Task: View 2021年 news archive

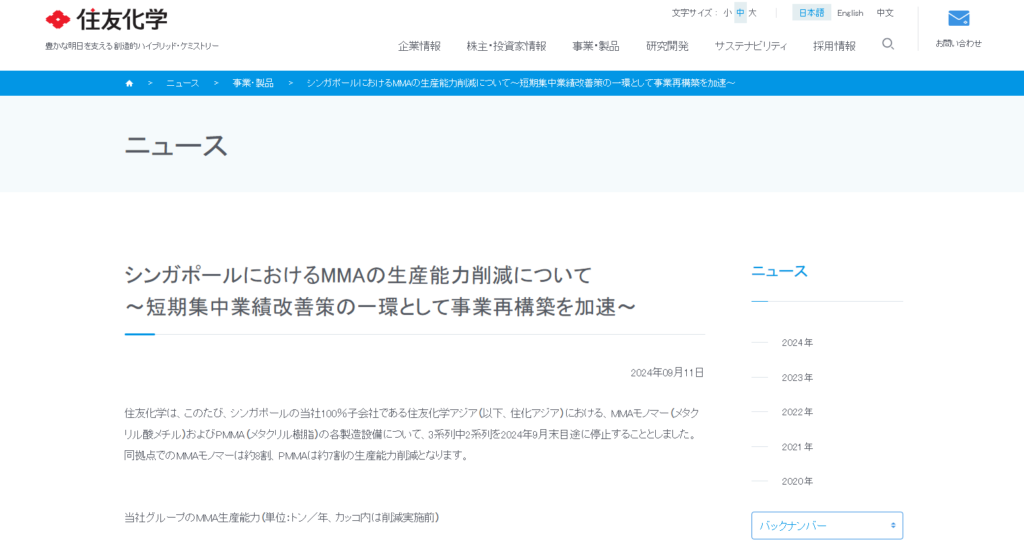Action: [x=797, y=446]
